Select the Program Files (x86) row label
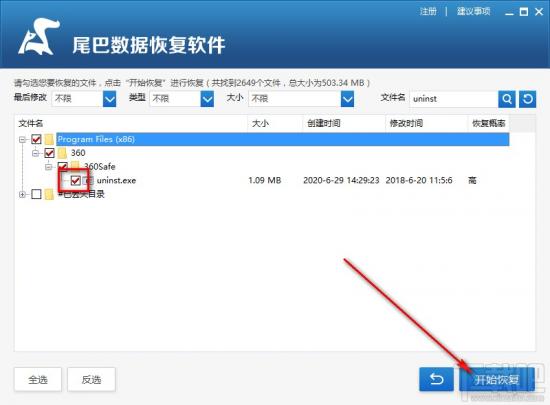This screenshot has height=405, width=550. pos(96,139)
